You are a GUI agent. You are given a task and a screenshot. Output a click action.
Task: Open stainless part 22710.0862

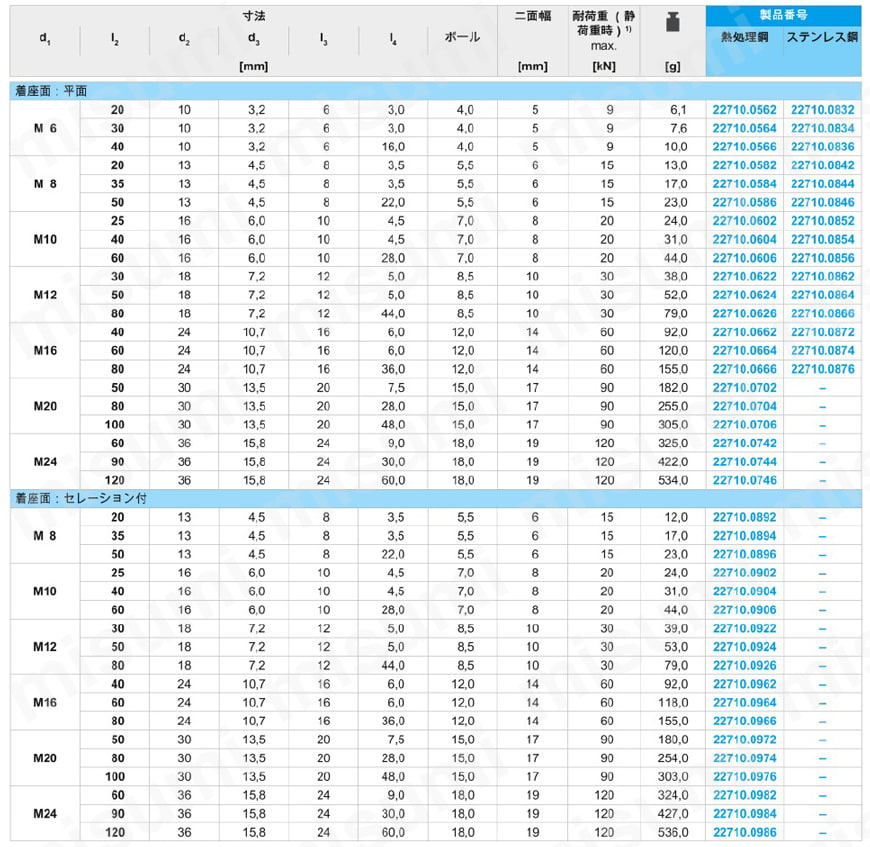(x=823, y=276)
